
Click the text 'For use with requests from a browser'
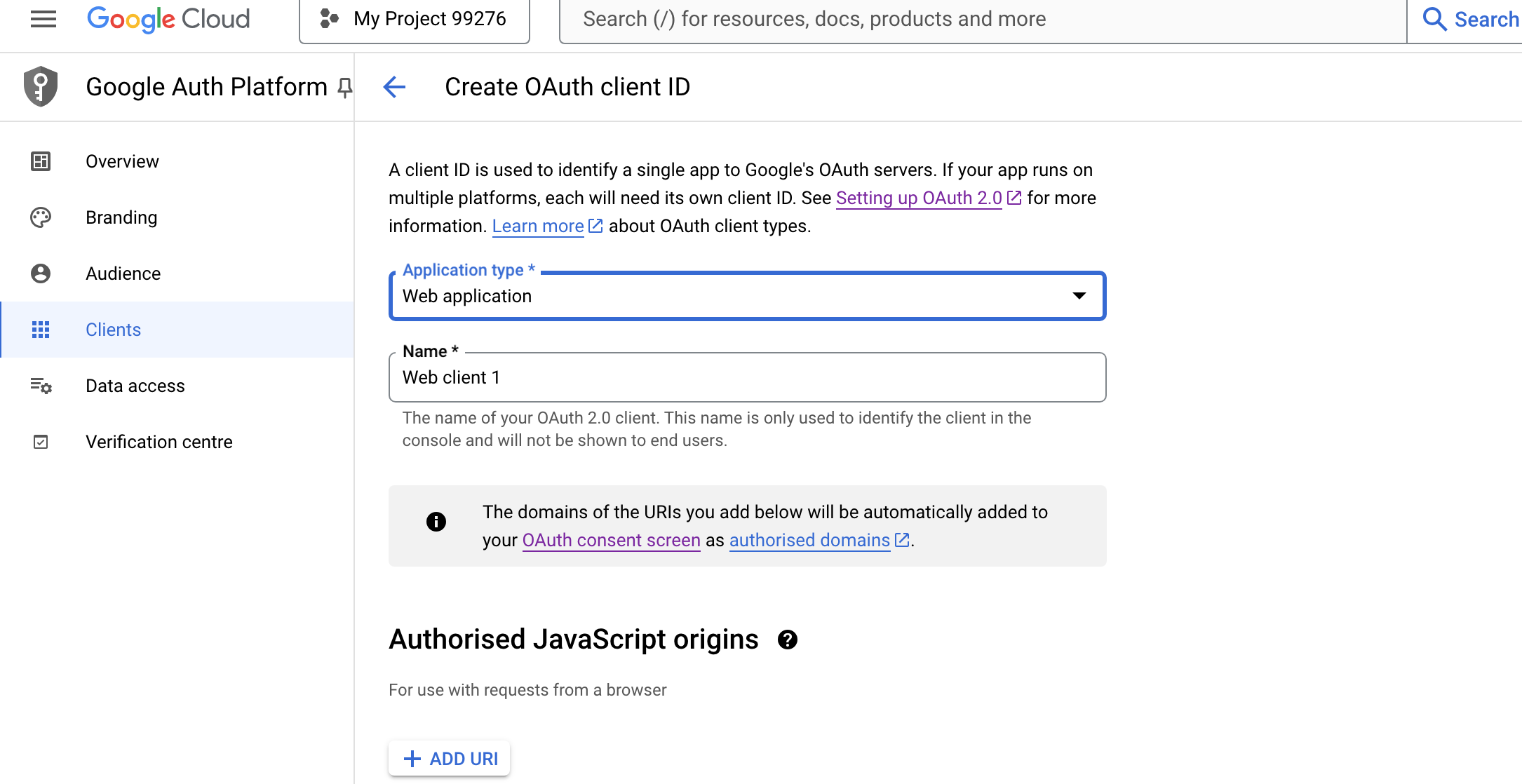[x=527, y=690]
